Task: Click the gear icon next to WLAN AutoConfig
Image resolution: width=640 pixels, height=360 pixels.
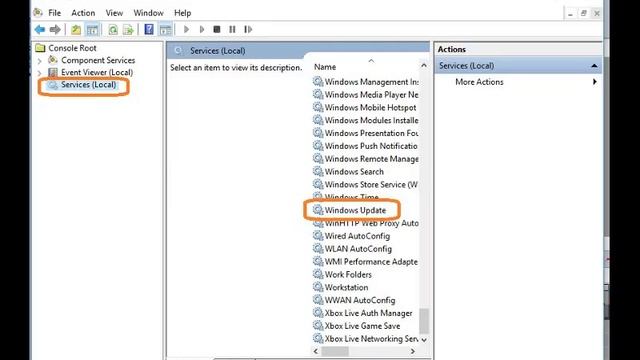Action: [x=318, y=249]
